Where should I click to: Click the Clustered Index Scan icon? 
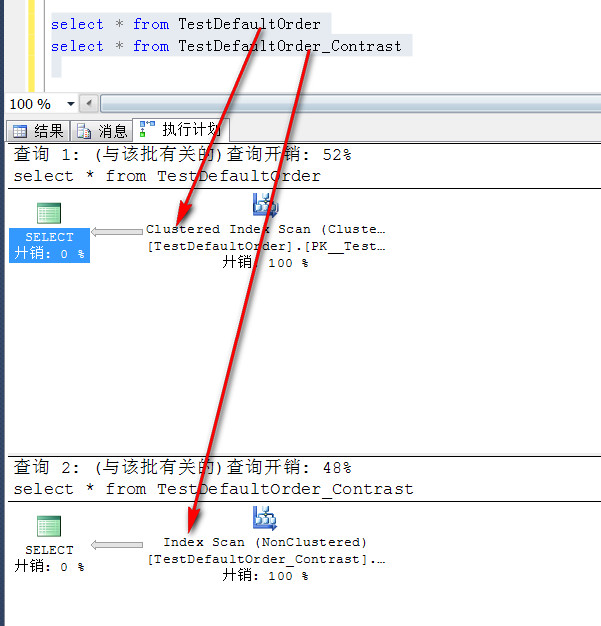pos(265,205)
